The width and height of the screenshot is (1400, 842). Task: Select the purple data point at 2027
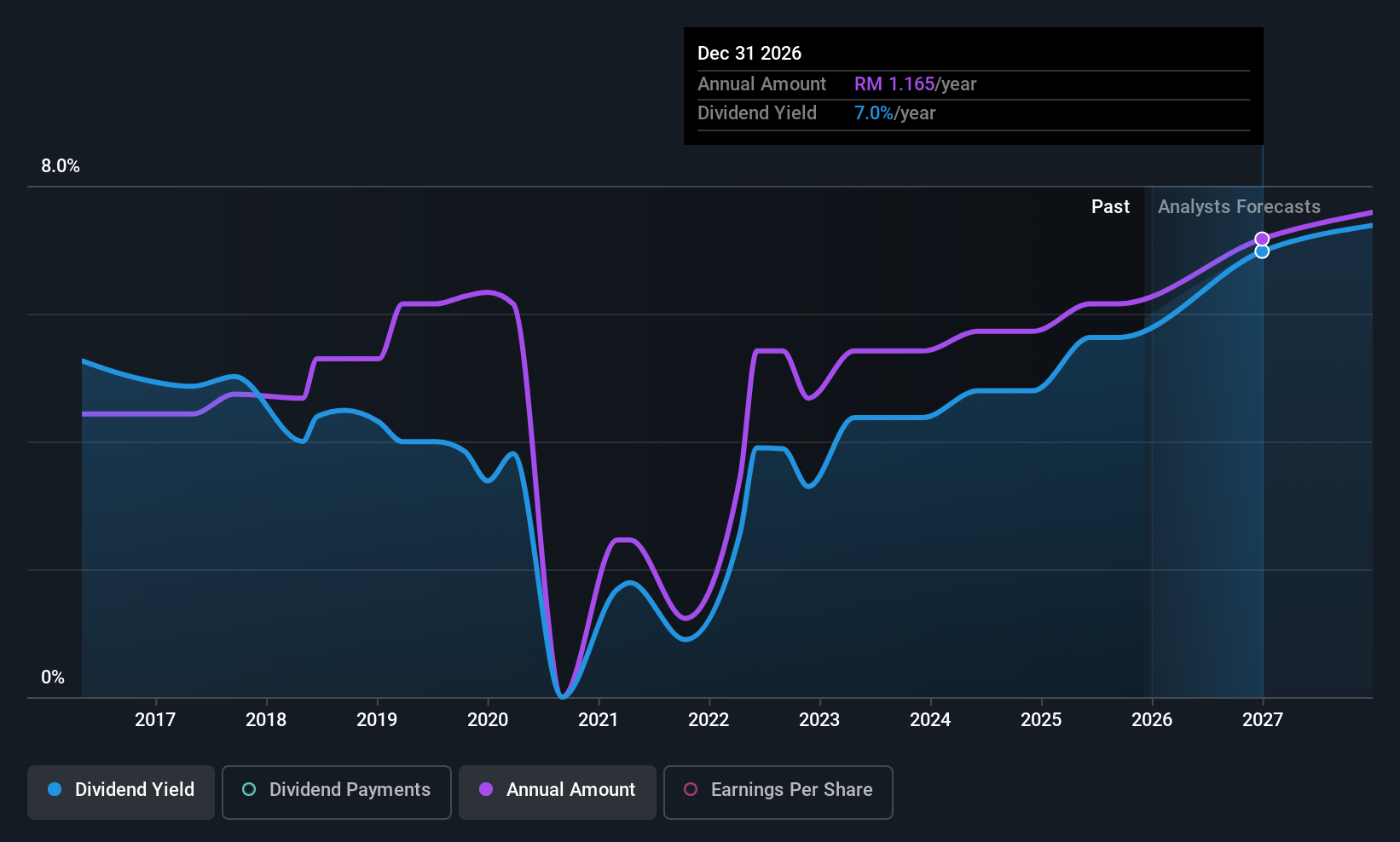(x=1262, y=239)
